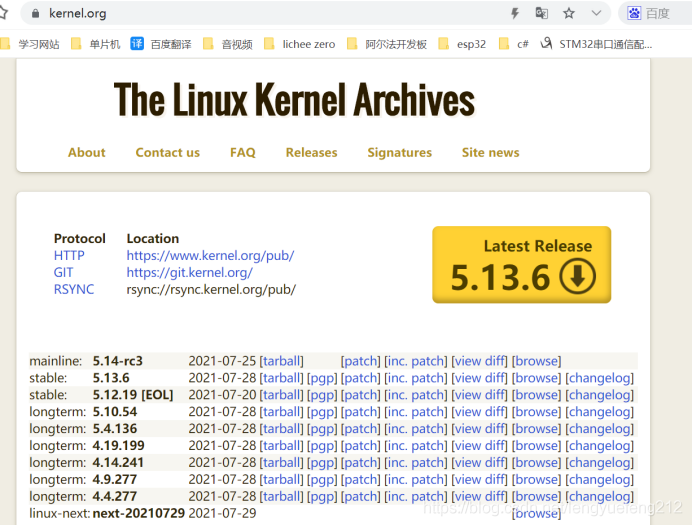Screen dimensions: 692x526
Task: Download tarball for longterm 4.9.277
Action: coord(282,480)
